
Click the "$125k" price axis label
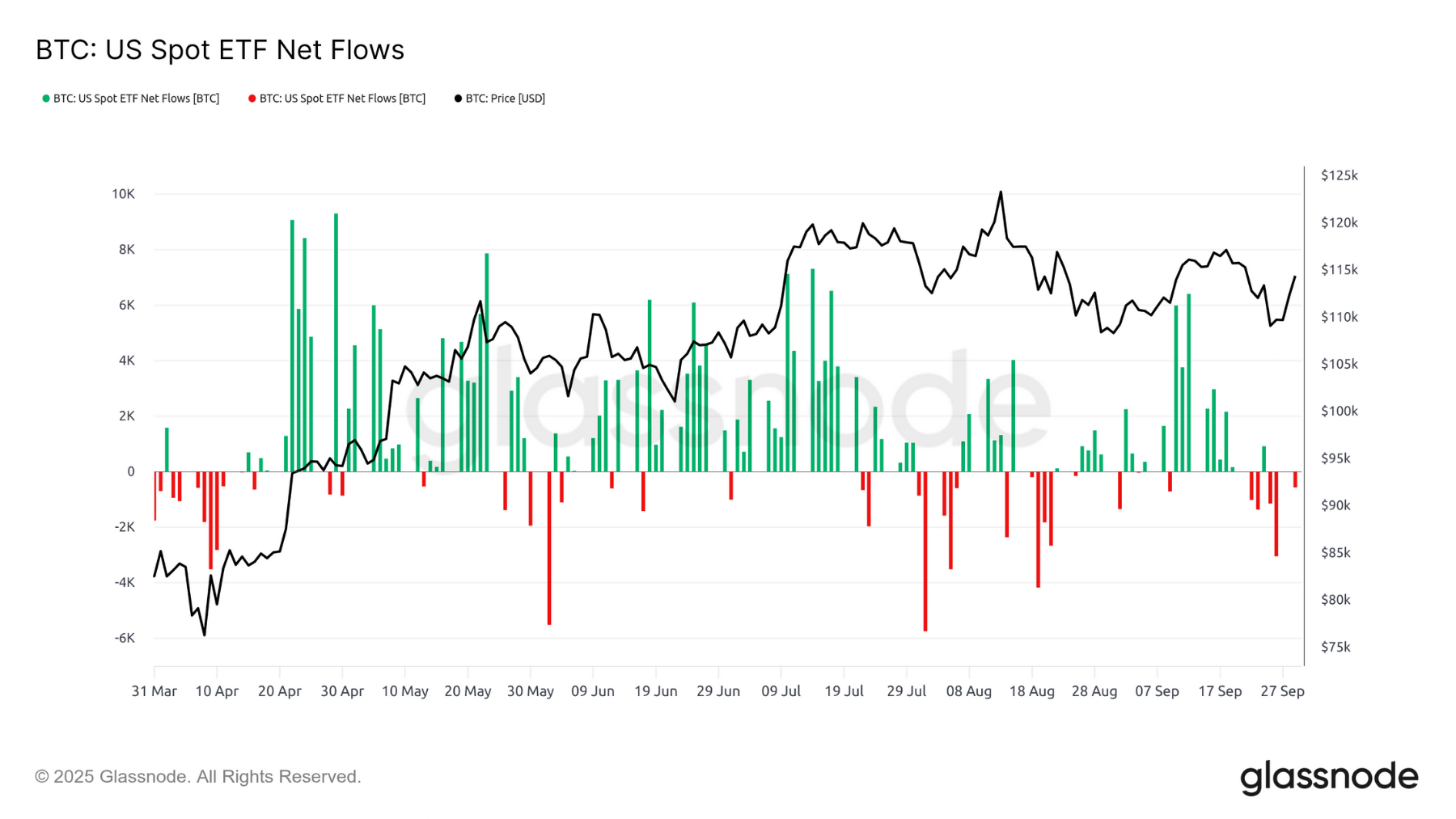click(1339, 175)
